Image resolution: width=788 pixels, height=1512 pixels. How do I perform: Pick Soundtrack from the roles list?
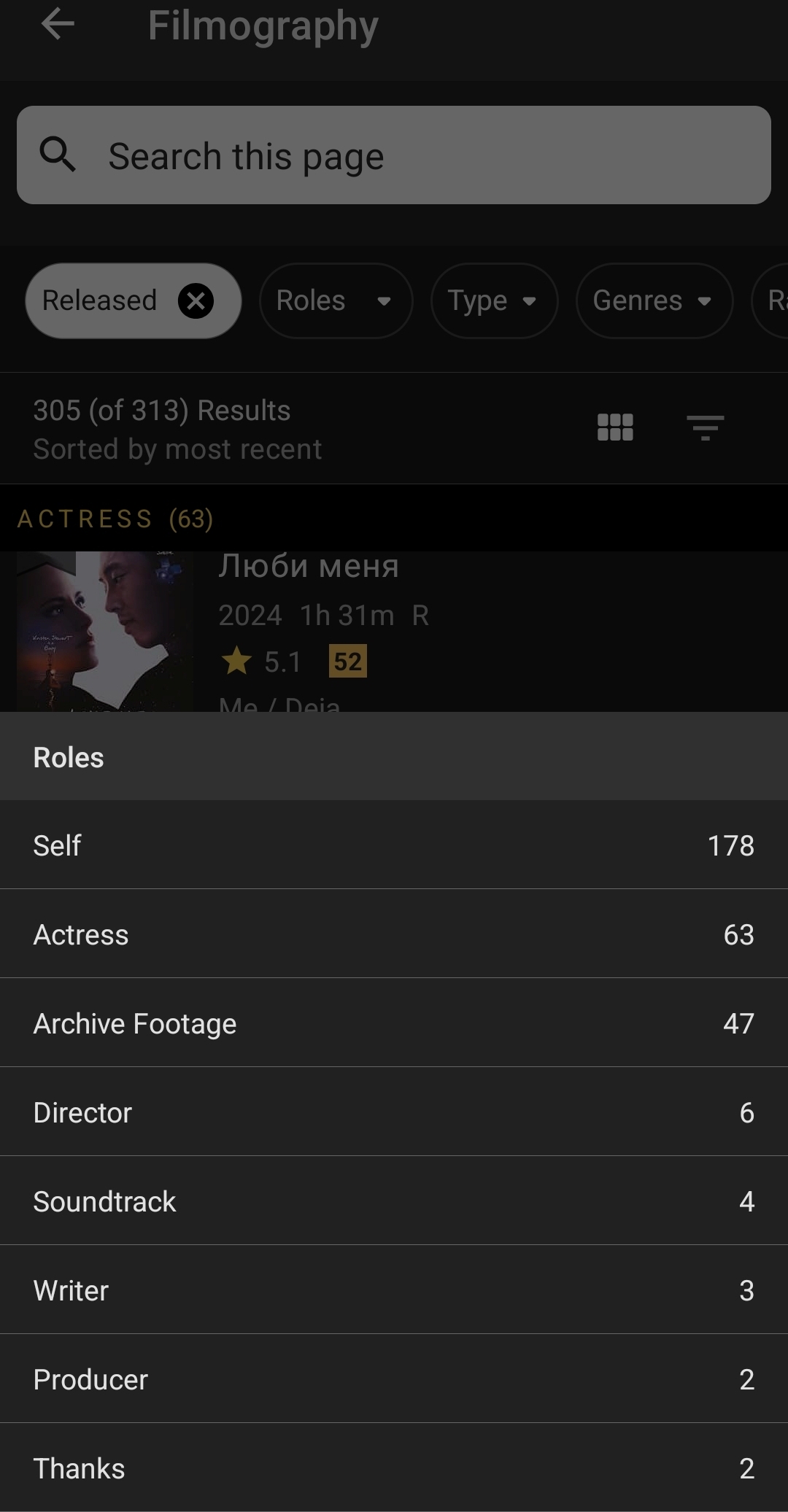pos(394,1201)
